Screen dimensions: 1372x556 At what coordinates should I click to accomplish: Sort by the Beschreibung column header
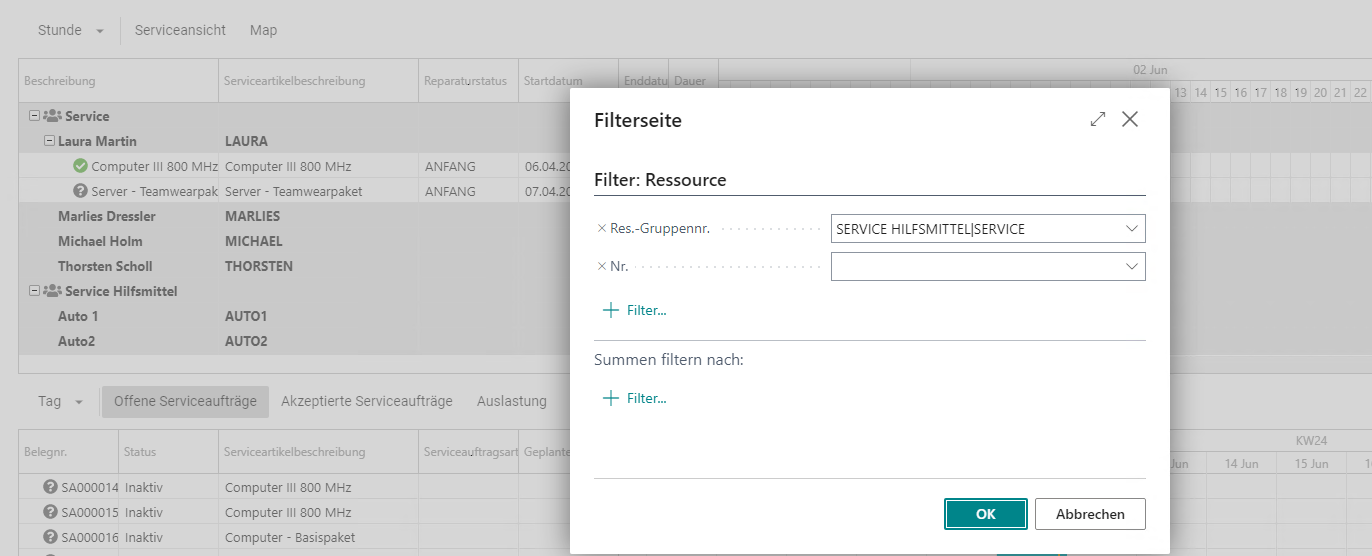118,81
